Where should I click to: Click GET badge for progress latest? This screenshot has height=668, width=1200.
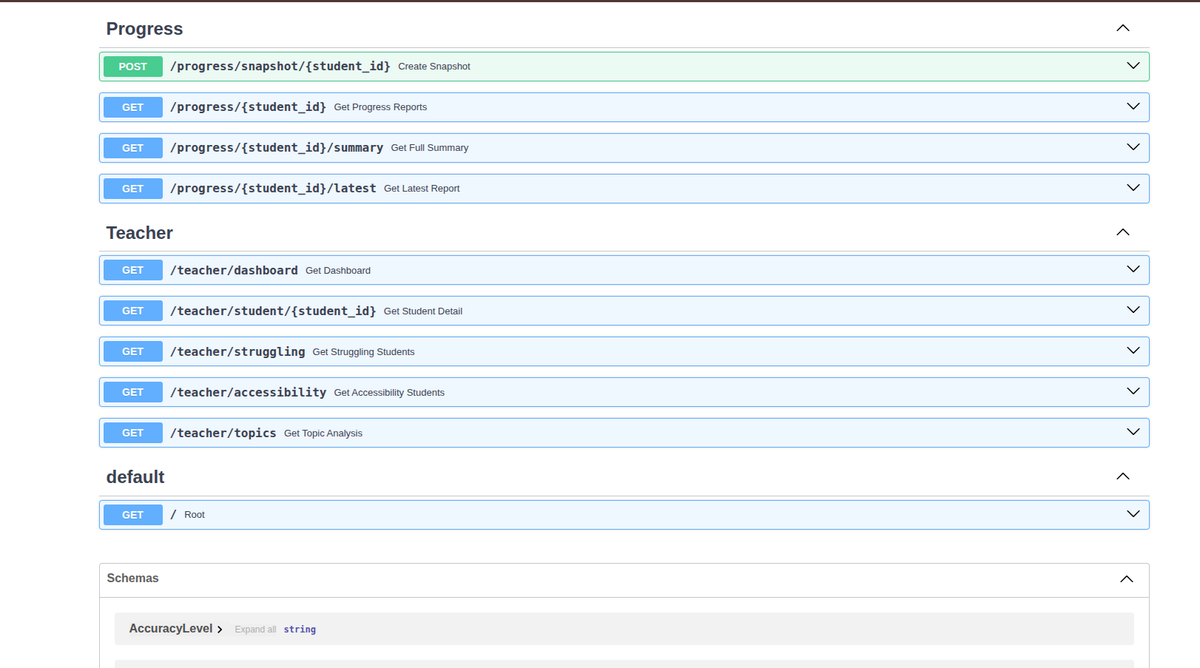click(133, 189)
